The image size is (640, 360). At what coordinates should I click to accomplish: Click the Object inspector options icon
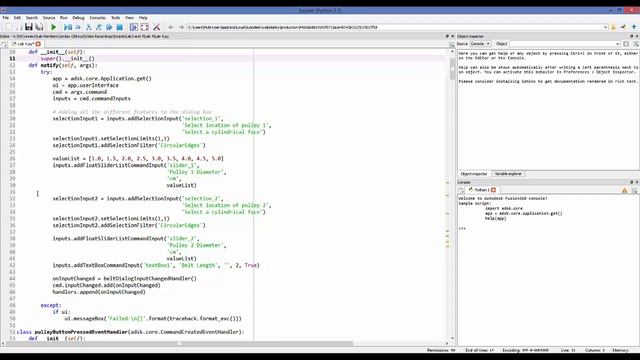(x=636, y=44)
